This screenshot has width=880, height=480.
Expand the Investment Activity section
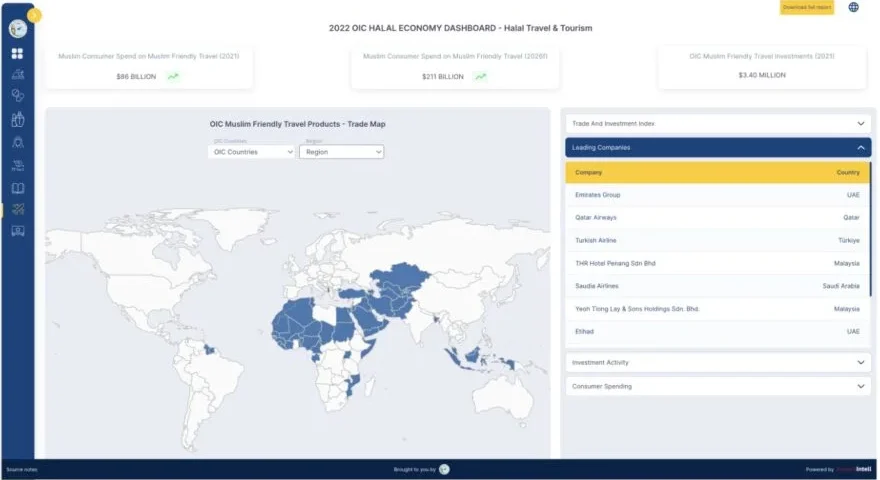click(718, 363)
